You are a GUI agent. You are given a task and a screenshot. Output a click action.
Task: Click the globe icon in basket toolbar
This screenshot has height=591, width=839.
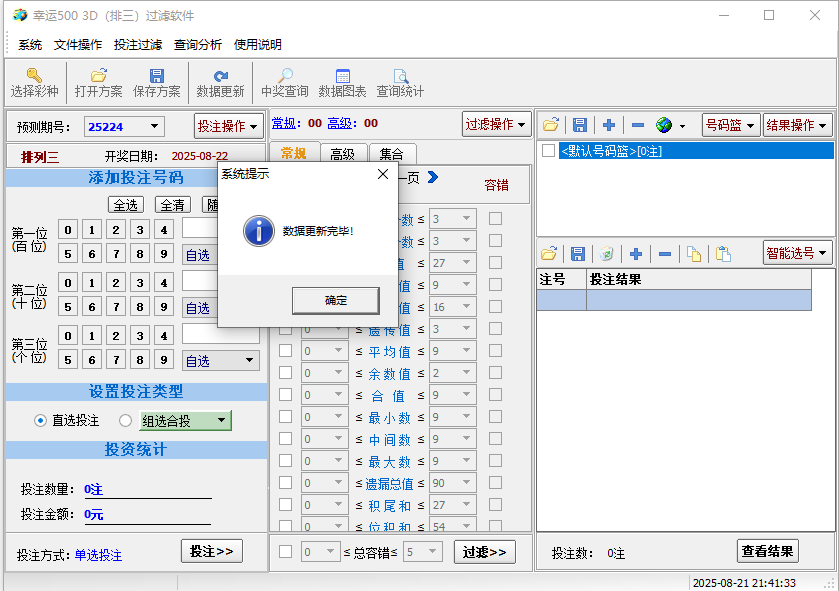[x=664, y=125]
